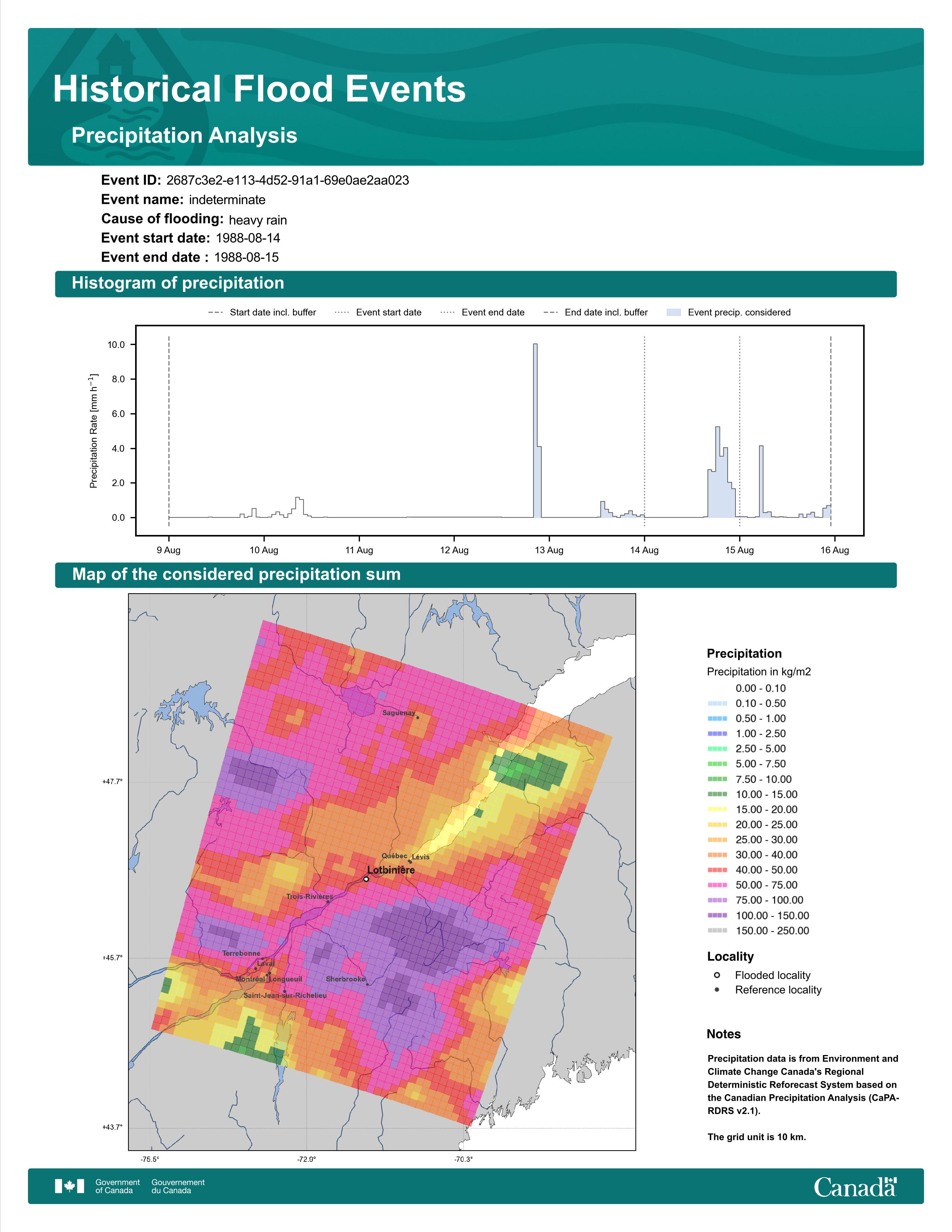Click the Notes heading

click(x=724, y=1034)
